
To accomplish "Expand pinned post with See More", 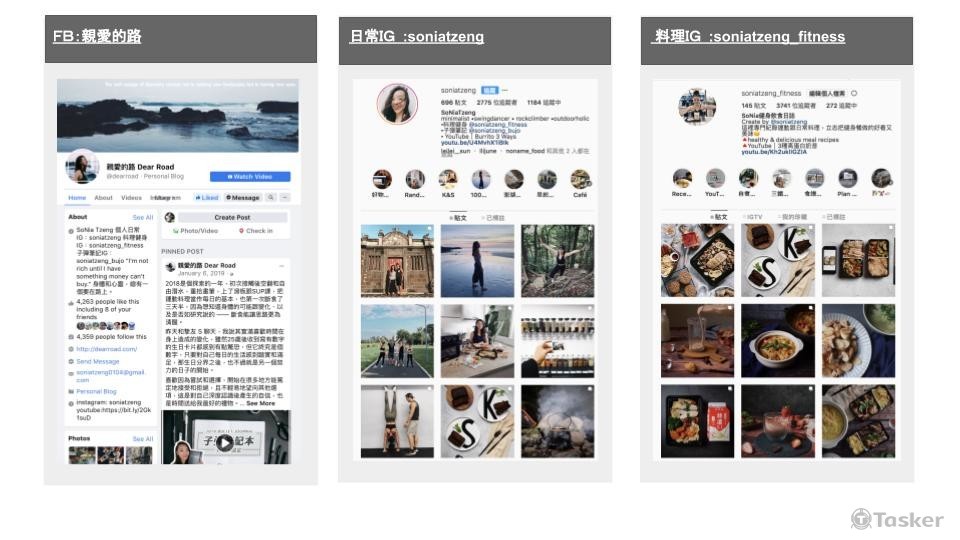I will (261, 403).
